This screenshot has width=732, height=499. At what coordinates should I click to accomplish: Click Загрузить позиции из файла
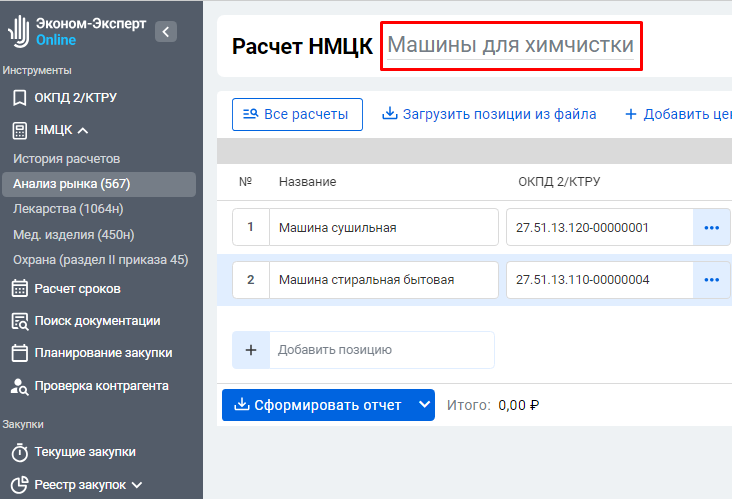489,114
